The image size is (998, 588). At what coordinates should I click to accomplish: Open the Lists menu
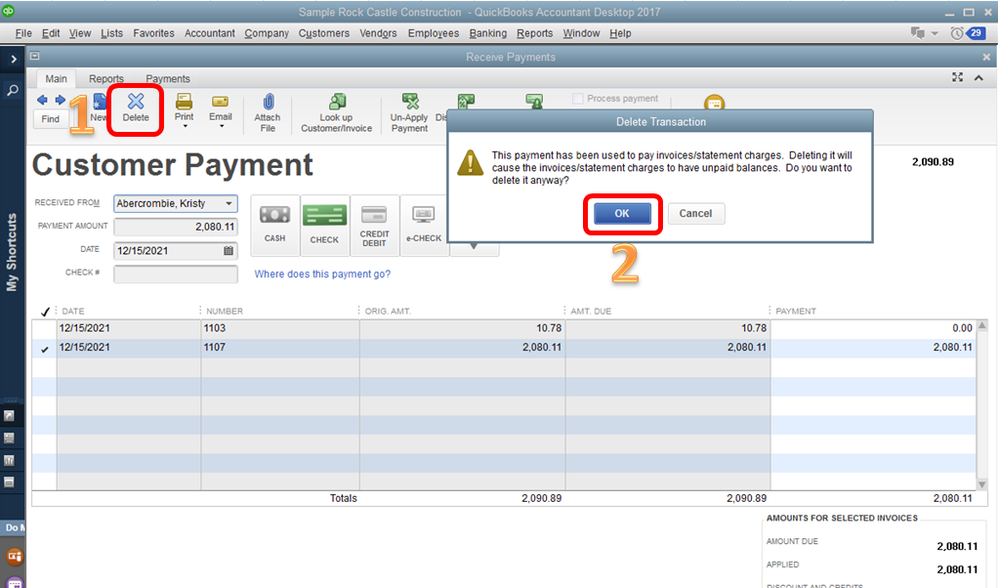pyautogui.click(x=111, y=33)
